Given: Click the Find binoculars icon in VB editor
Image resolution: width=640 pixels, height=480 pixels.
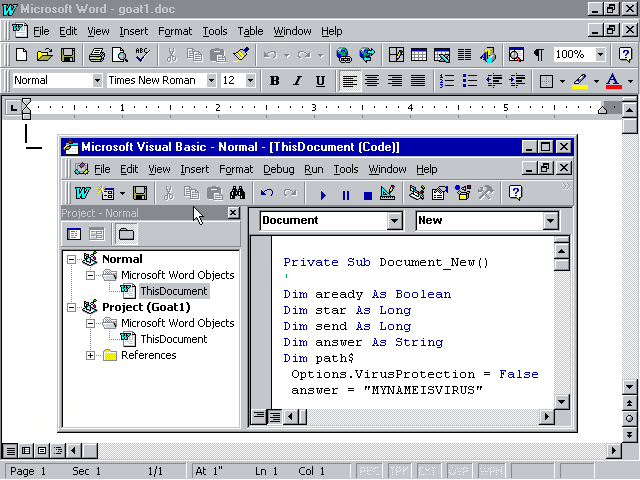Looking at the screenshot, I should (238, 193).
